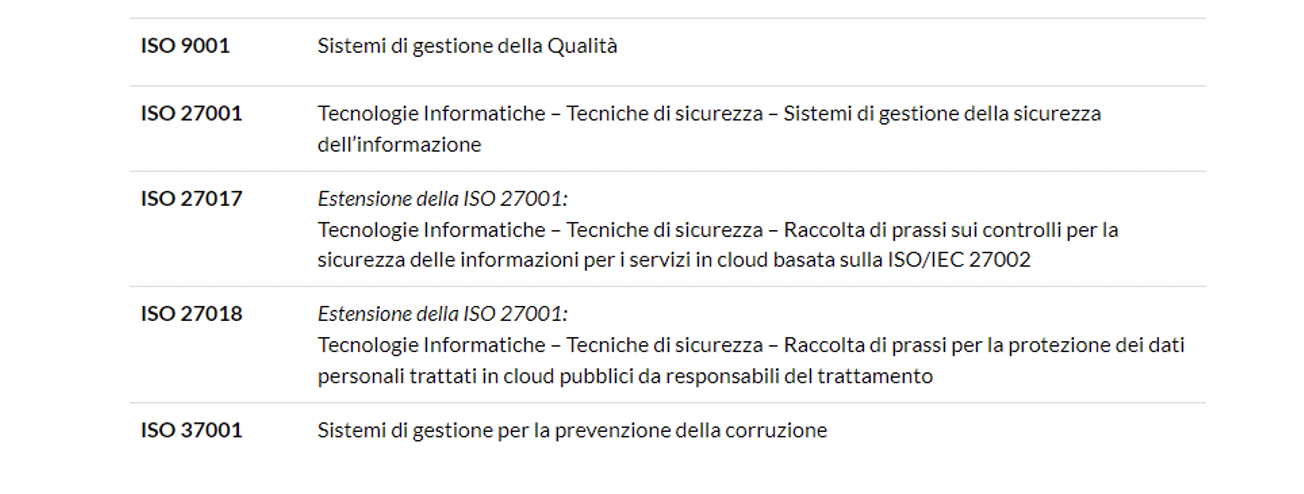Click the ISO 27001 label
Image resolution: width=1304 pixels, height=494 pixels.
coord(191,114)
